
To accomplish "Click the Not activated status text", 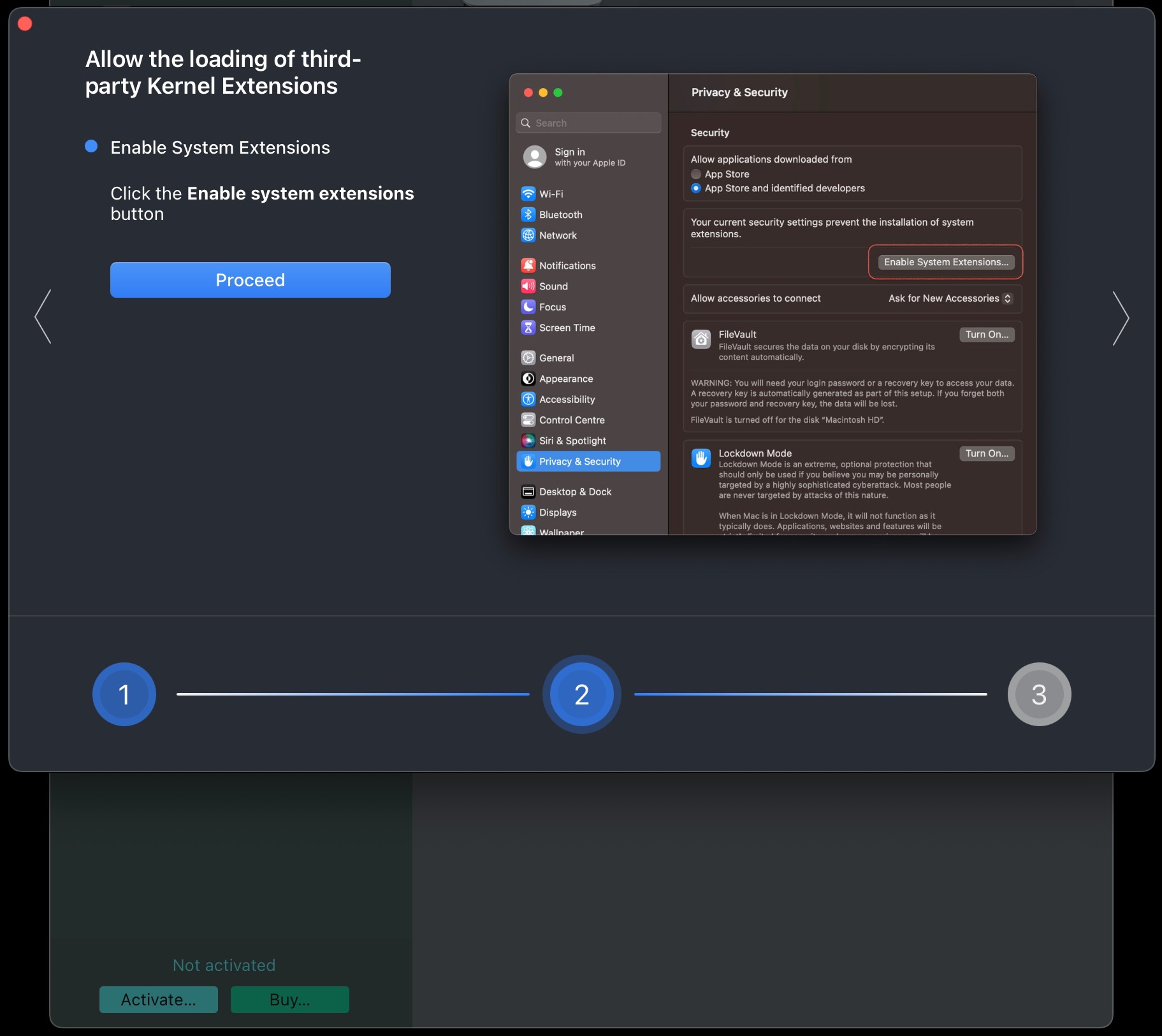I will [224, 965].
